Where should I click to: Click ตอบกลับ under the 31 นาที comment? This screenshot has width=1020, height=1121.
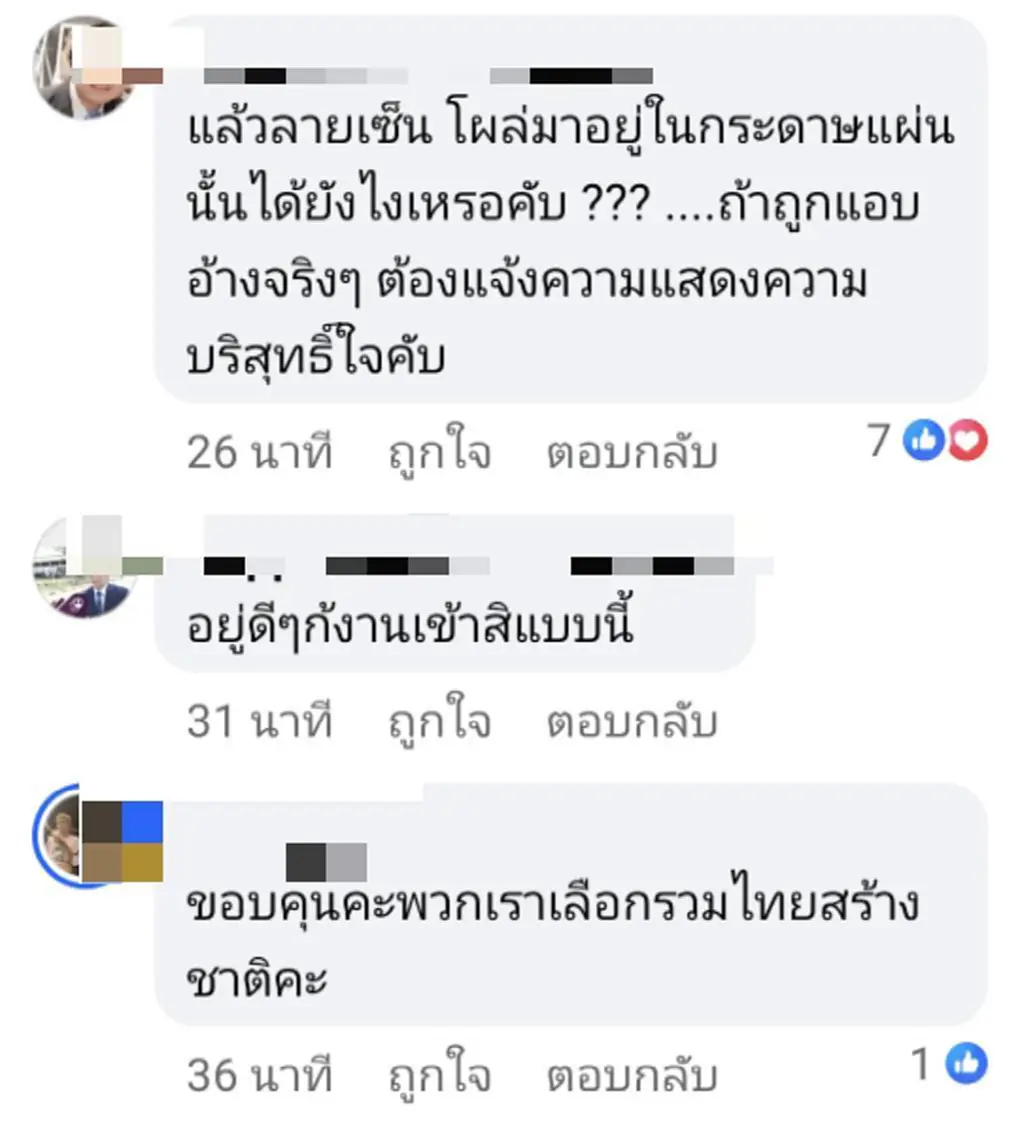click(x=632, y=721)
